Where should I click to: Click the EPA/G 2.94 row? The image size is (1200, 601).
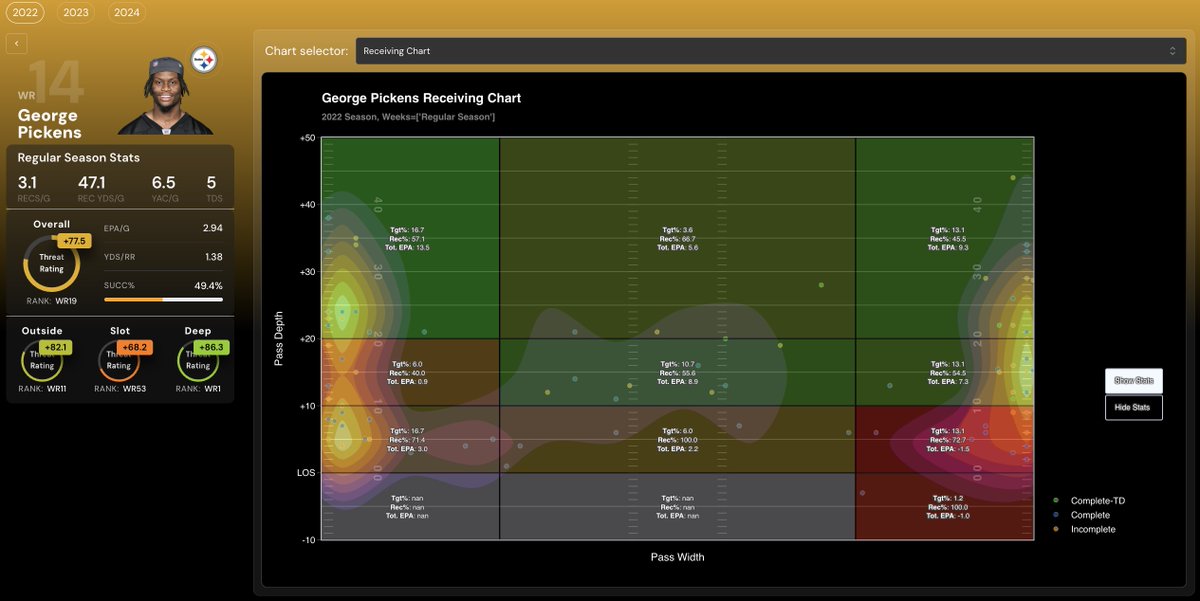point(163,228)
